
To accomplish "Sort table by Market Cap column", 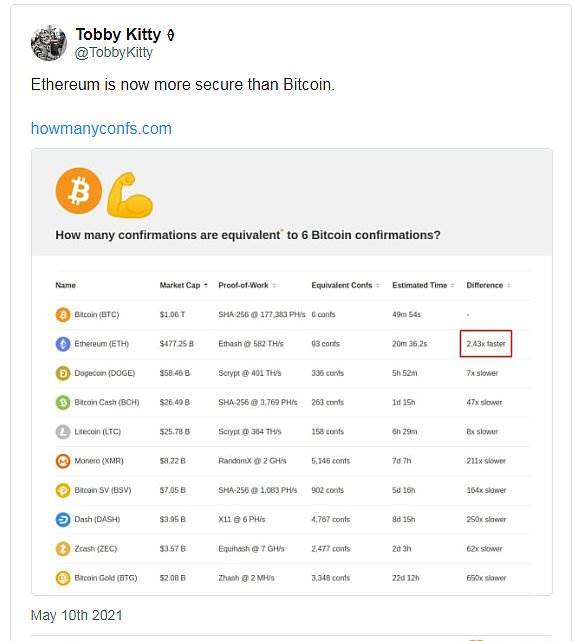I will tap(183, 285).
